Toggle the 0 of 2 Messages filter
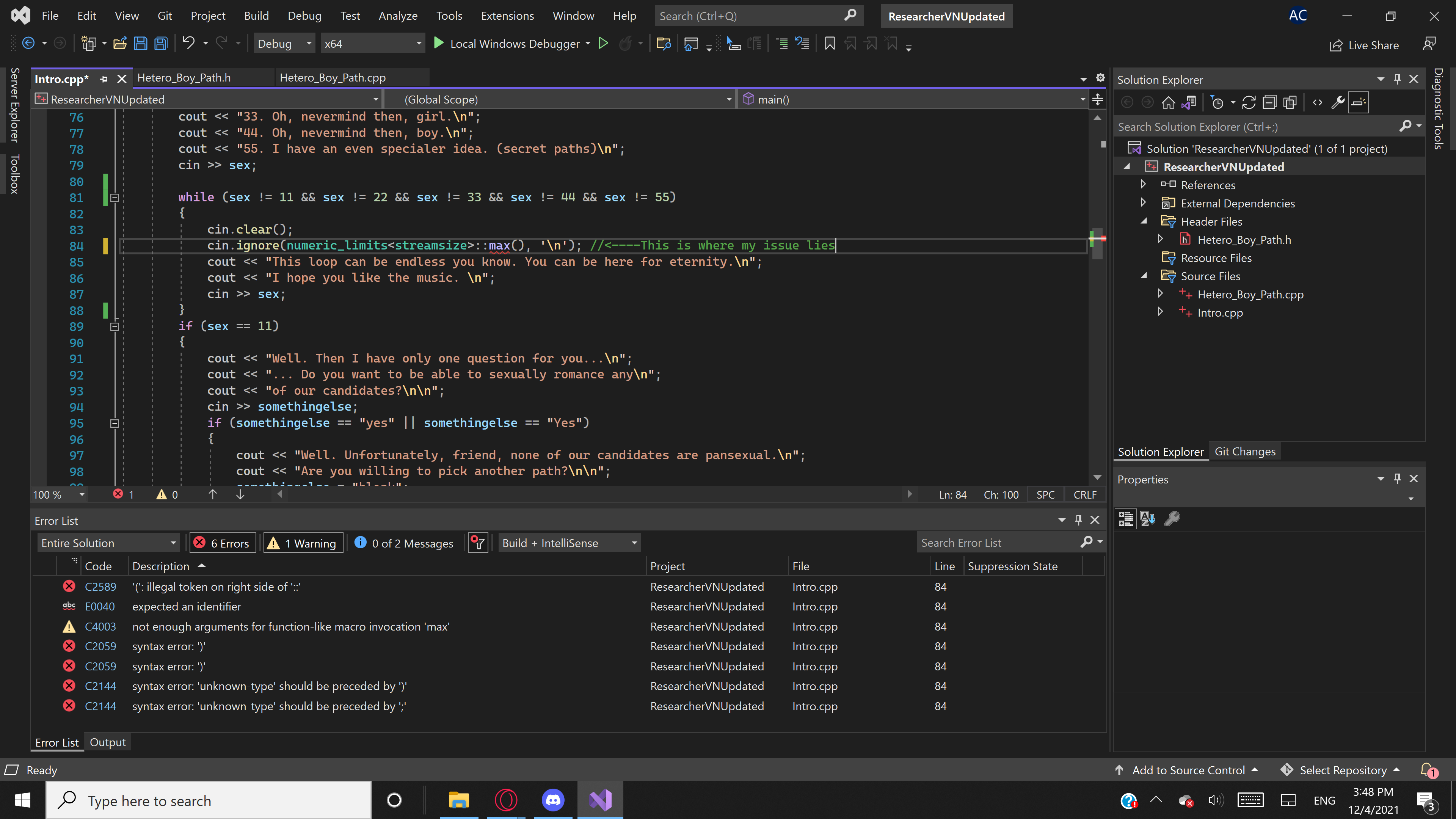The image size is (1456, 819). click(x=404, y=543)
